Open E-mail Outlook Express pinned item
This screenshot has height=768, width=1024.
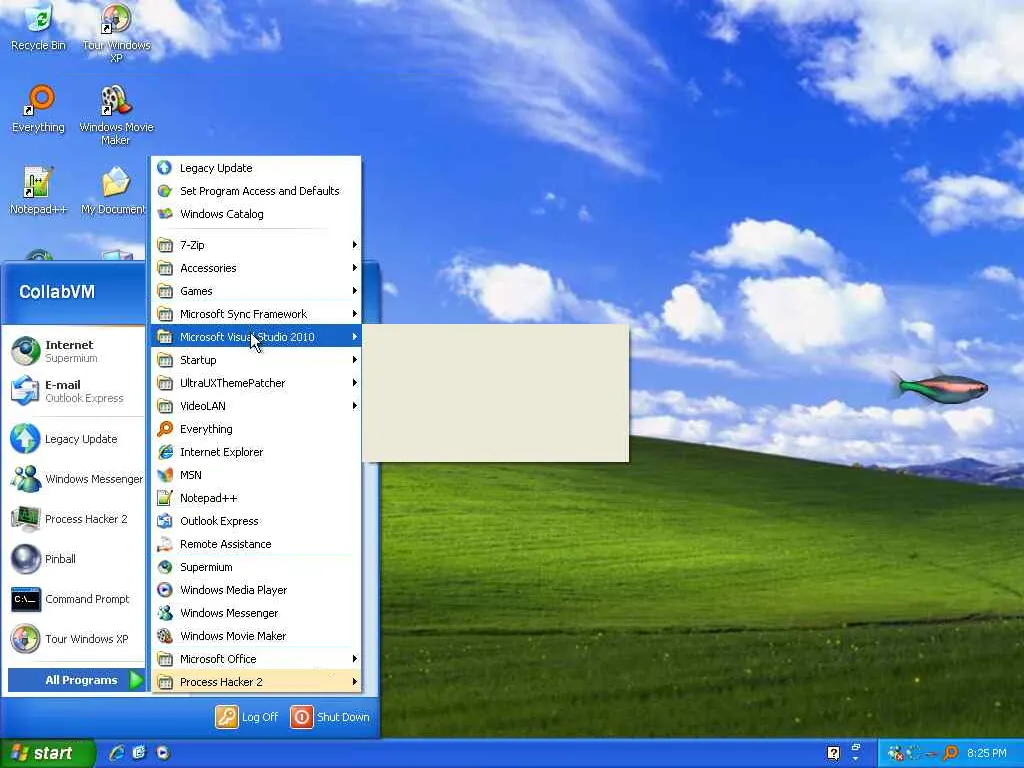click(75, 391)
